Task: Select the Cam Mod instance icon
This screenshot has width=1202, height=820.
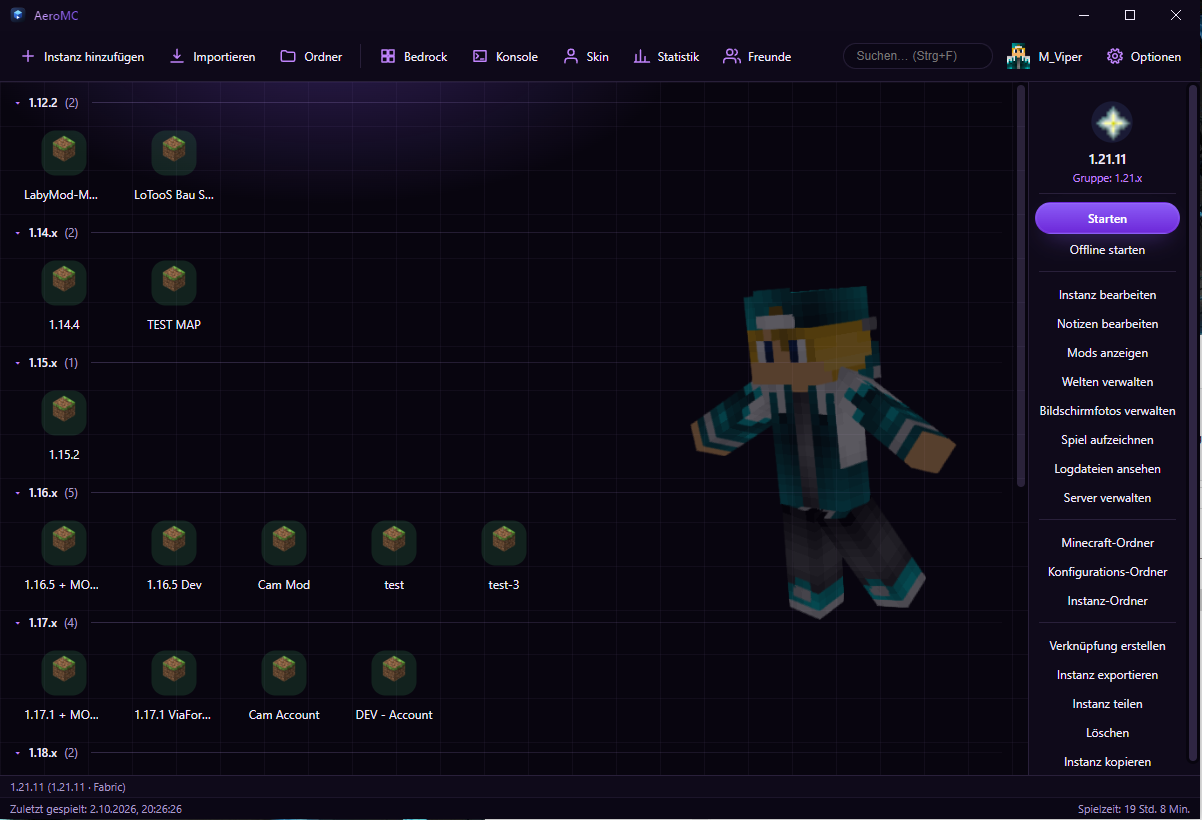Action: (284, 542)
